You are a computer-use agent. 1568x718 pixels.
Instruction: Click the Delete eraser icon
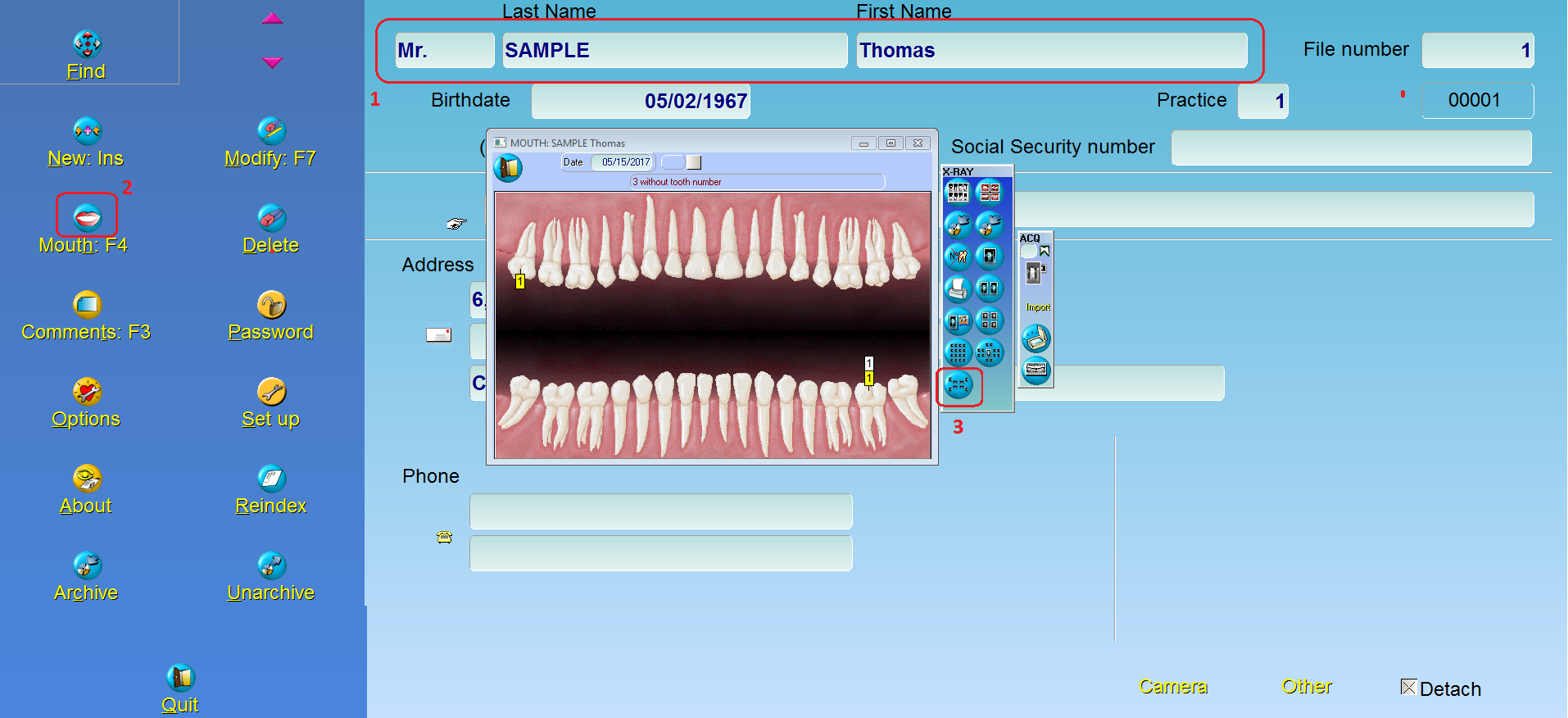point(271,217)
